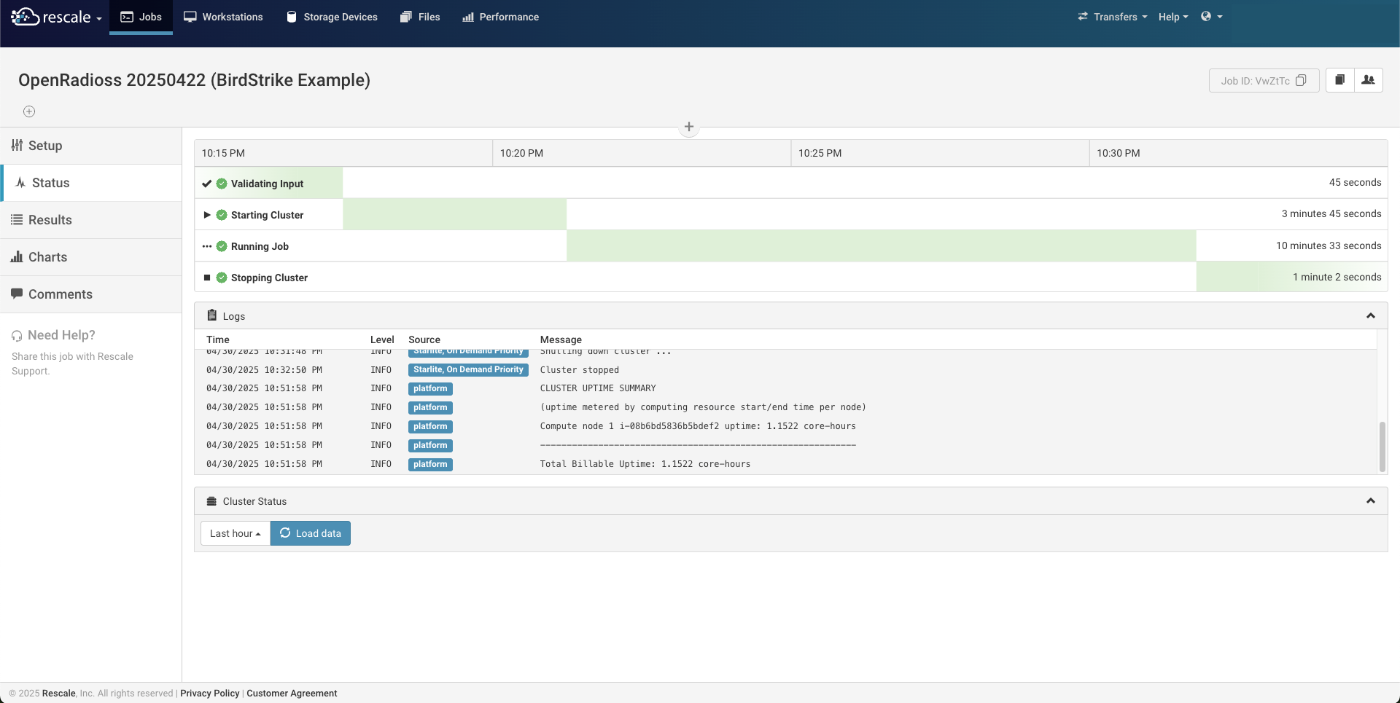Click the Logs clipboard icon
Viewport: 1400px width, 703px height.
(x=212, y=316)
